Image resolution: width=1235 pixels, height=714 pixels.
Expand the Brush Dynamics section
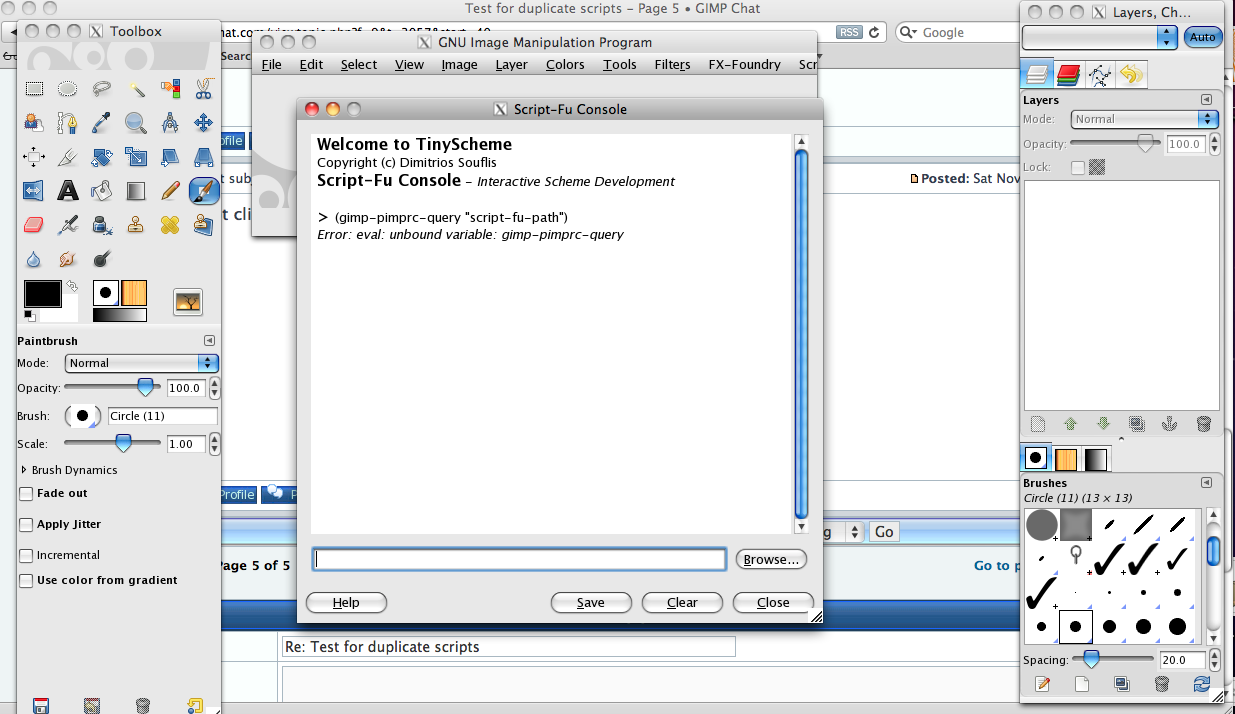[24, 470]
